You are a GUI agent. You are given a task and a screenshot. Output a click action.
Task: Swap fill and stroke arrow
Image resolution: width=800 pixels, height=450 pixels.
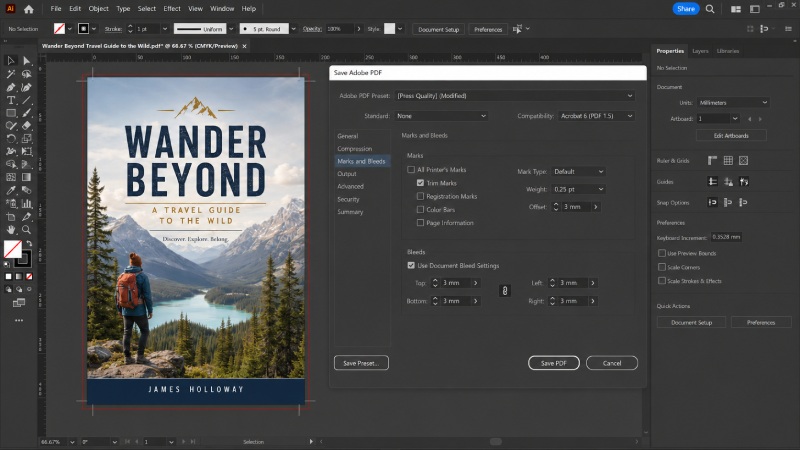click(29, 243)
